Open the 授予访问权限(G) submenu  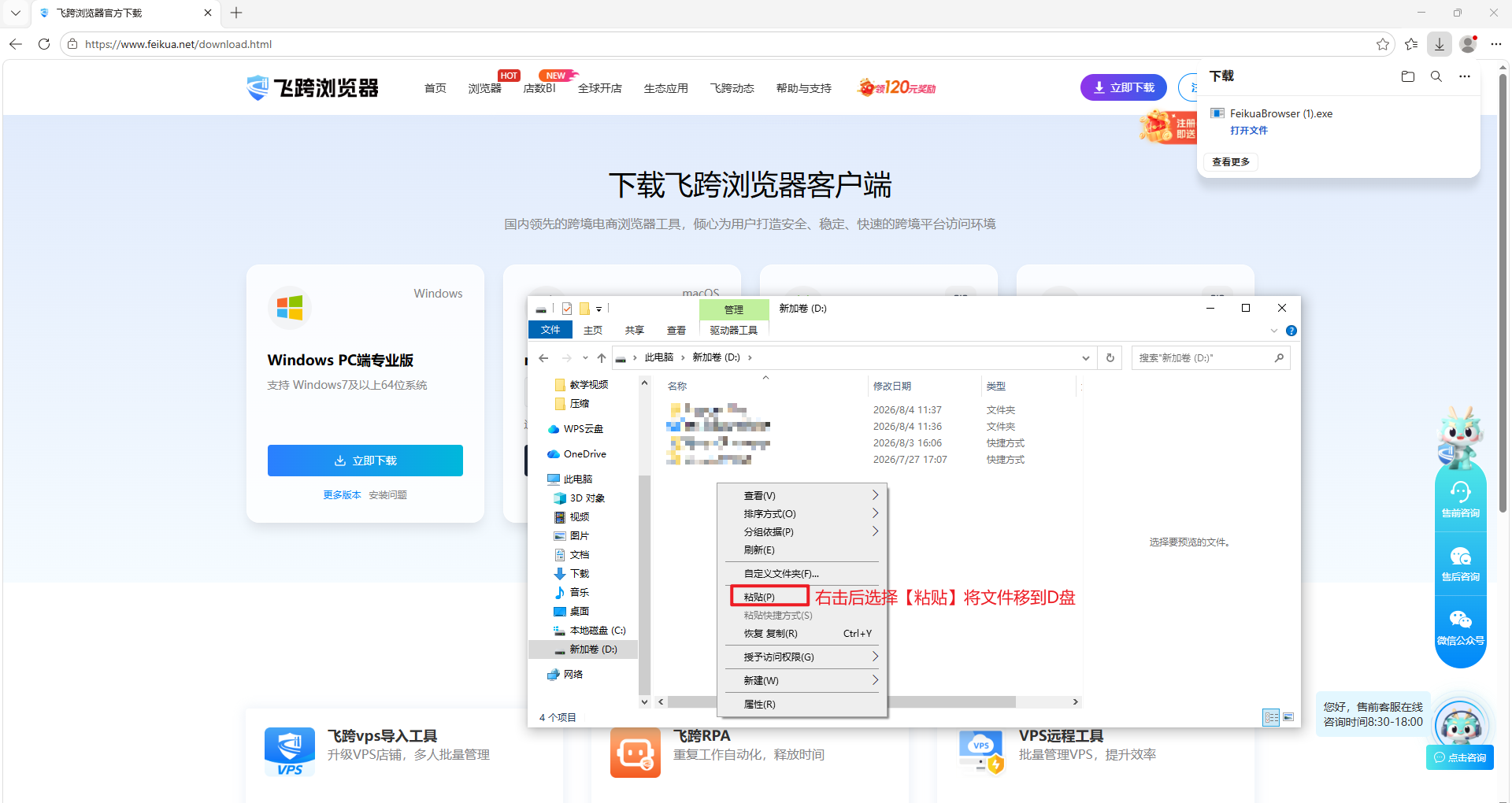click(x=802, y=657)
